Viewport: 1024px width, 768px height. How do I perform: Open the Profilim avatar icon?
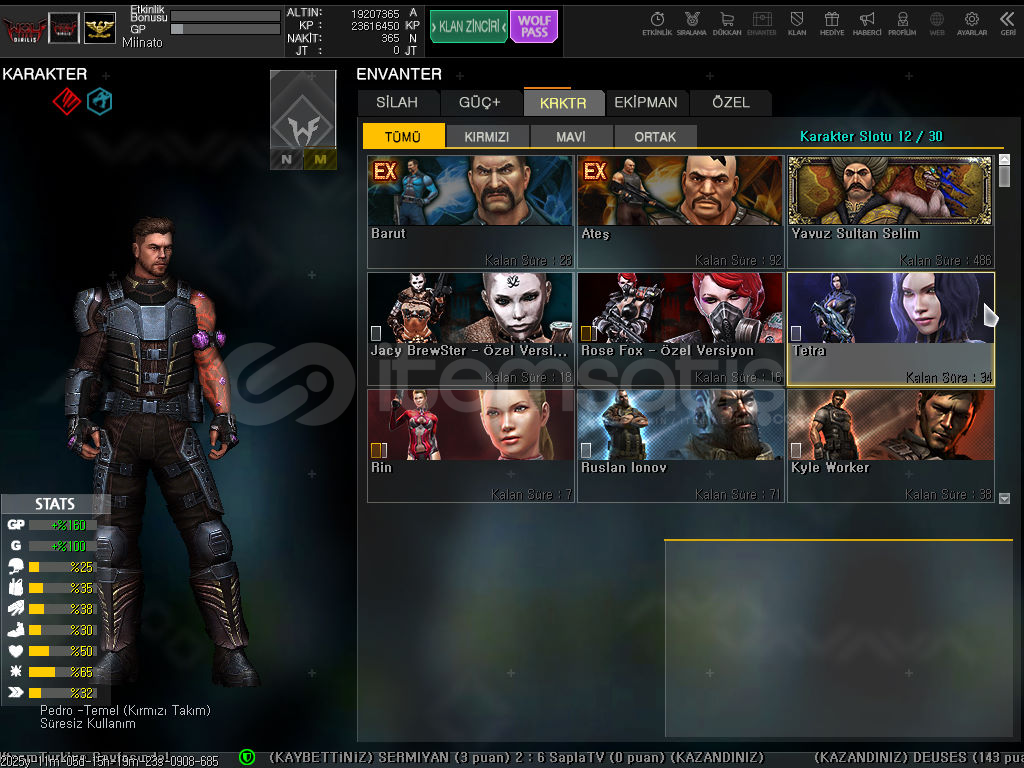tap(902, 23)
